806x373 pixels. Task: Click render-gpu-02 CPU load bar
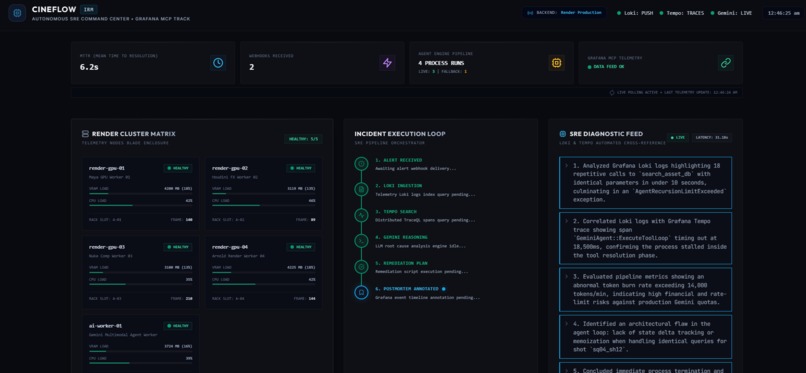tap(264, 205)
